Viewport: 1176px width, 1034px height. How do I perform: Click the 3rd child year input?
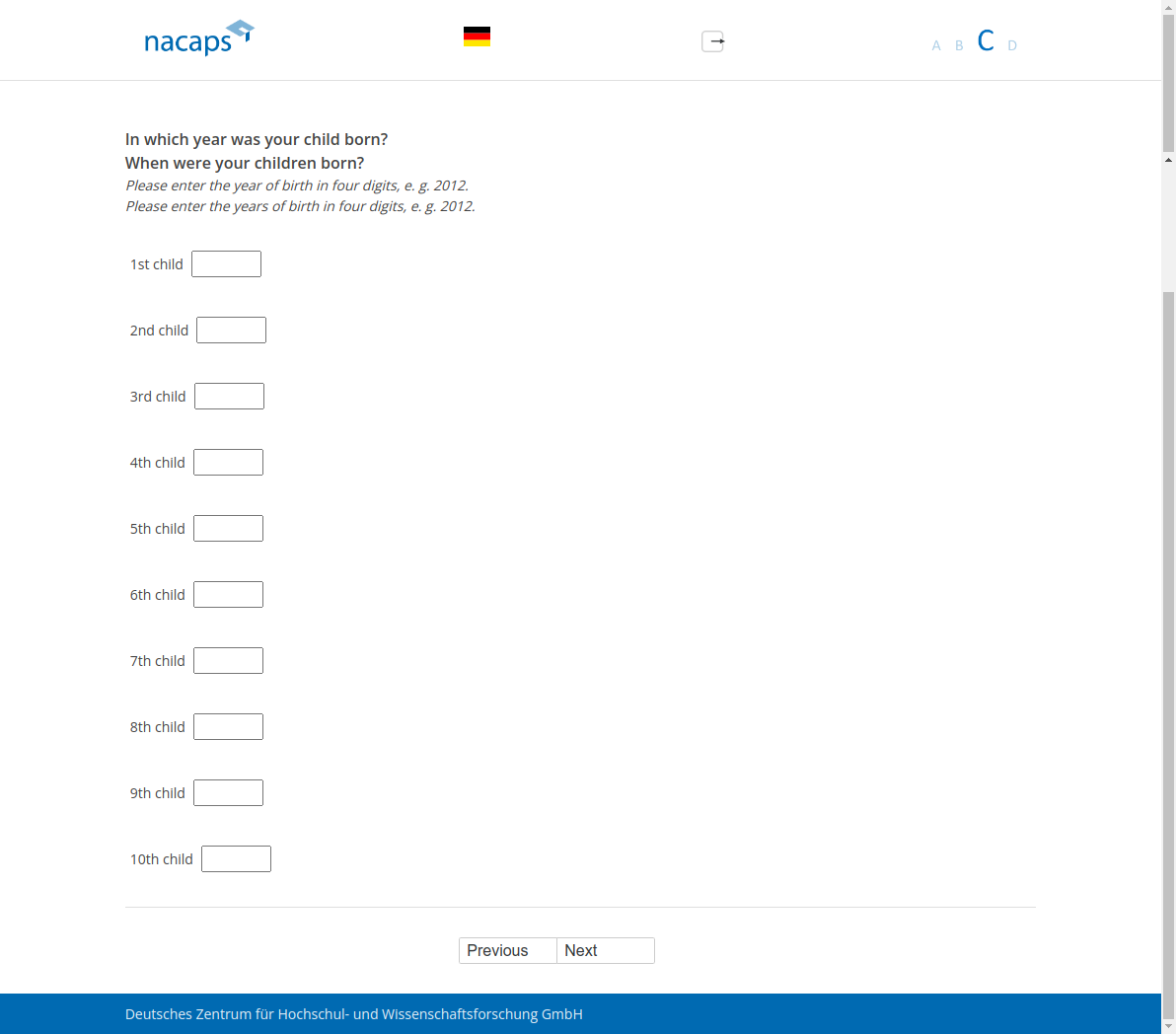pos(229,397)
